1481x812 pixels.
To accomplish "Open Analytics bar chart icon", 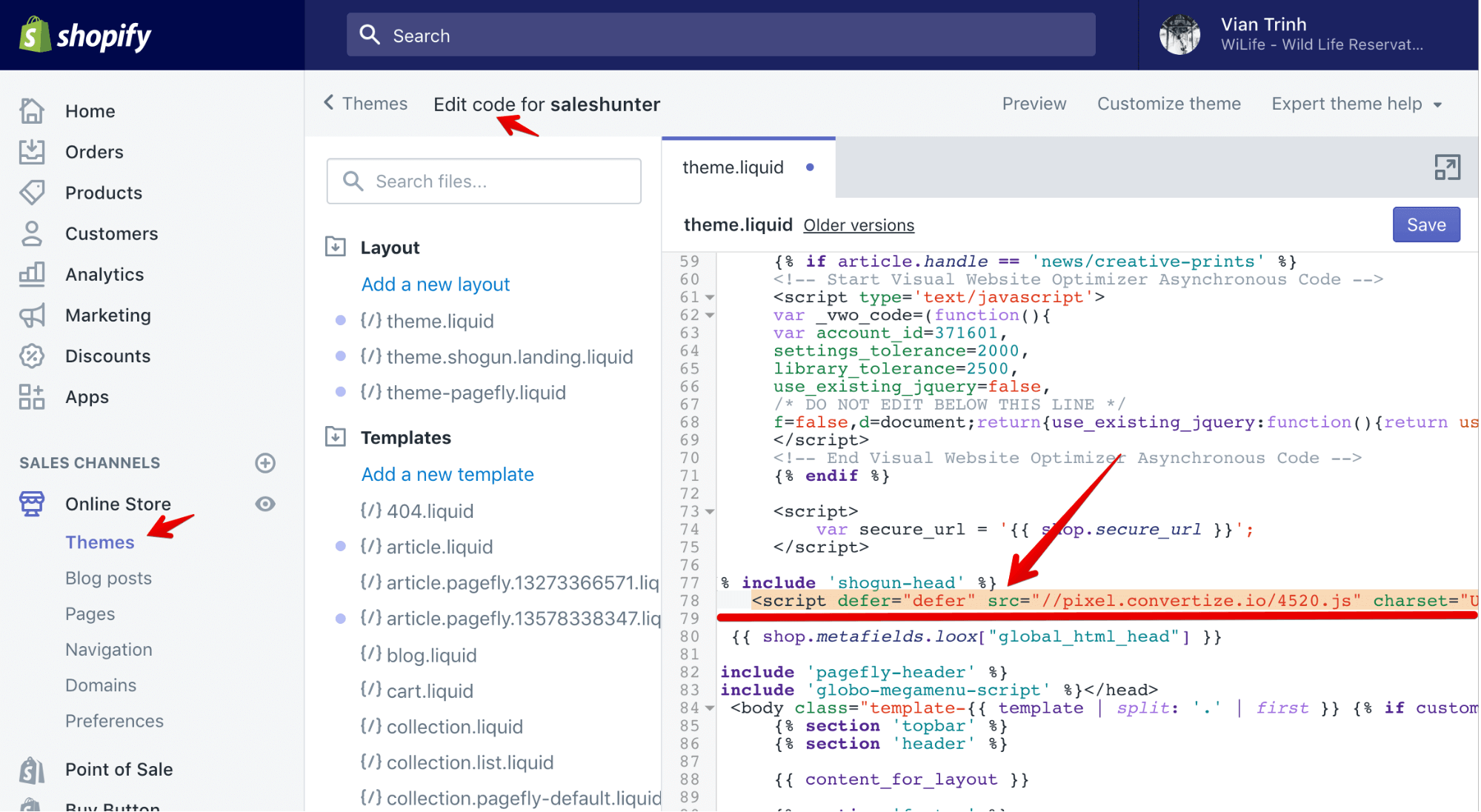I will tap(32, 274).
